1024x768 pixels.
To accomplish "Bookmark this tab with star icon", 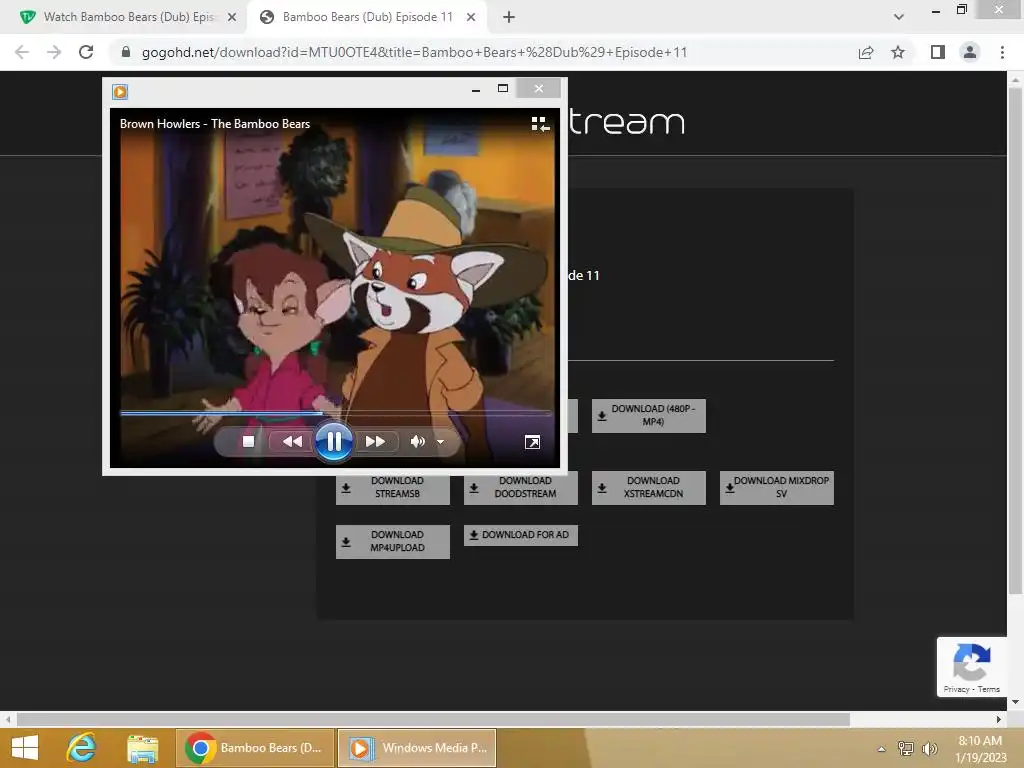I will coord(898,52).
